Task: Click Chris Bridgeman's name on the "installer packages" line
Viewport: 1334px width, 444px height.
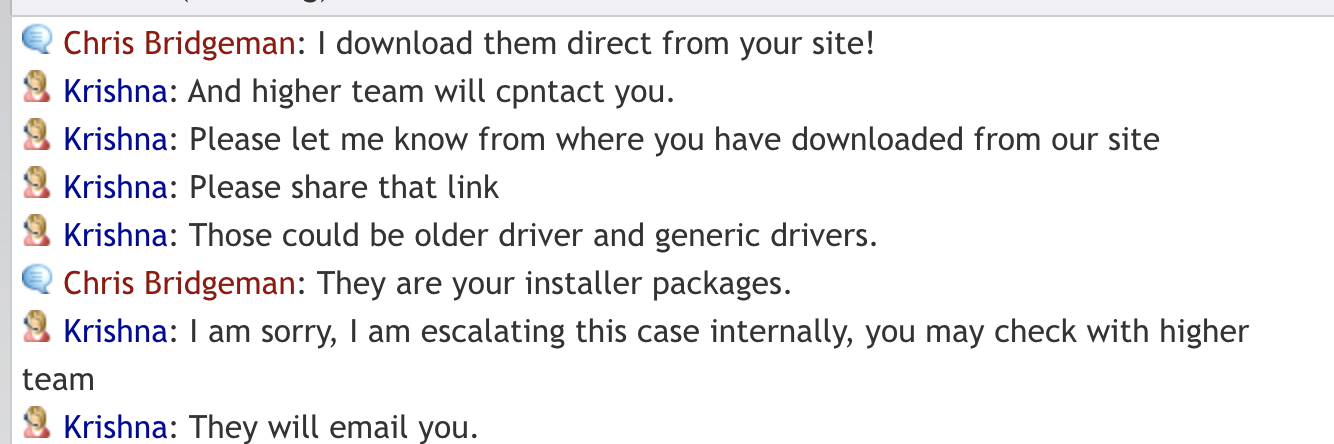Action: (x=180, y=283)
